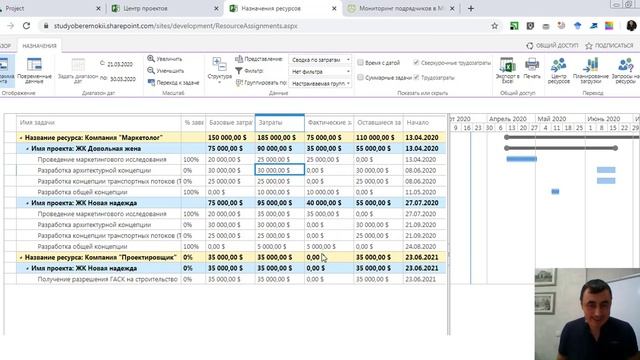Collapse ЖК Новая надежда under Проектировщик
640x360 pixels.
click(x=27, y=269)
